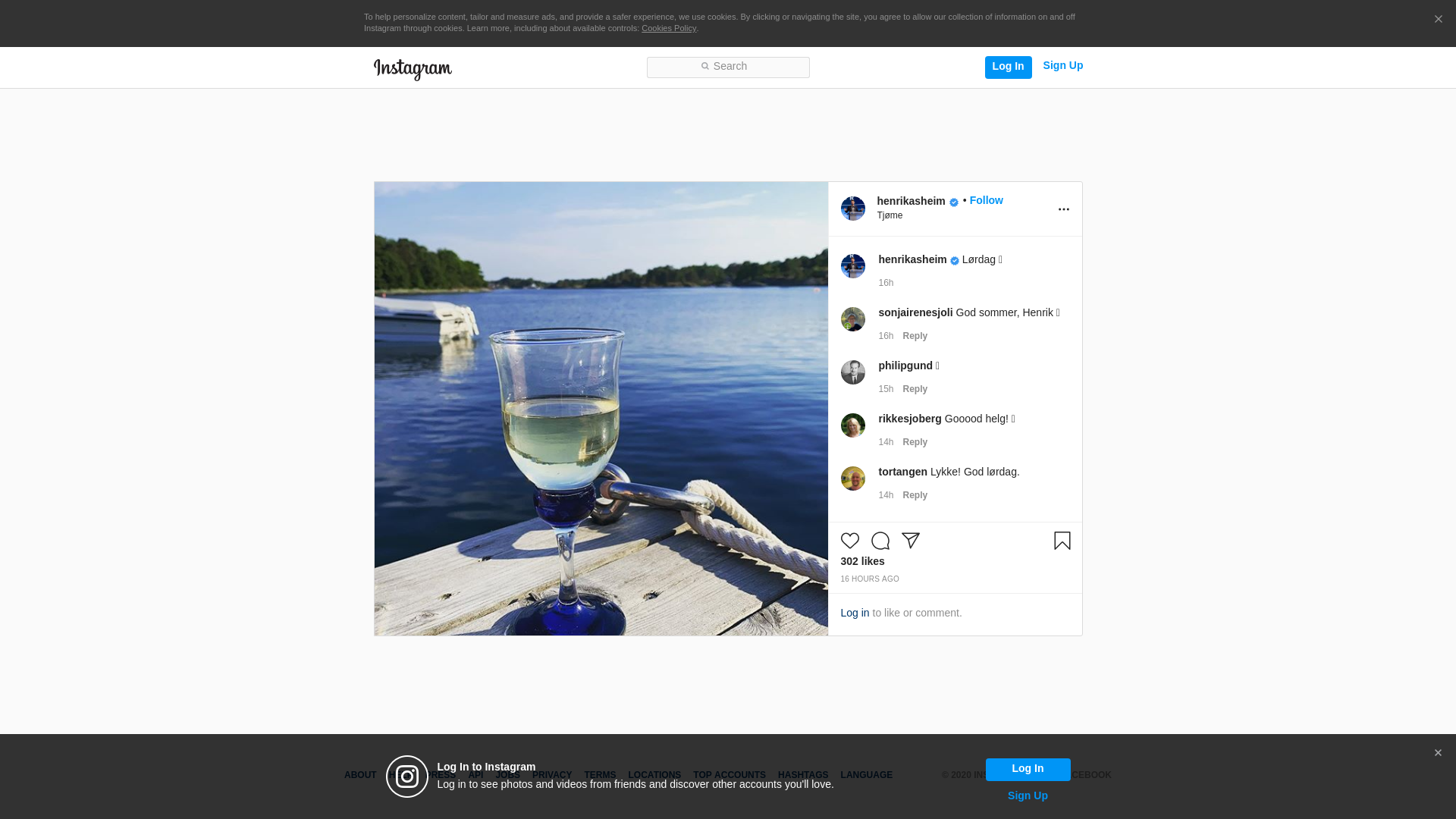This screenshot has width=1456, height=819.
Task: Reply to sonjairenesjoli's comment
Action: 915,337
